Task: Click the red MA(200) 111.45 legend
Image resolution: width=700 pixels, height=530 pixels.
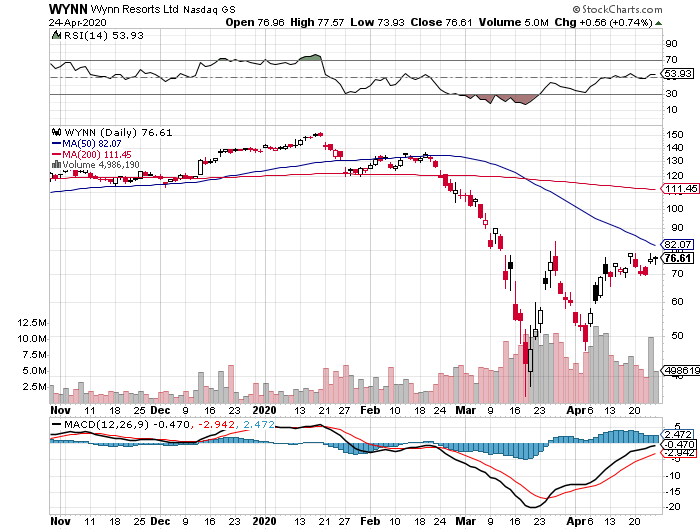Action: [92, 154]
